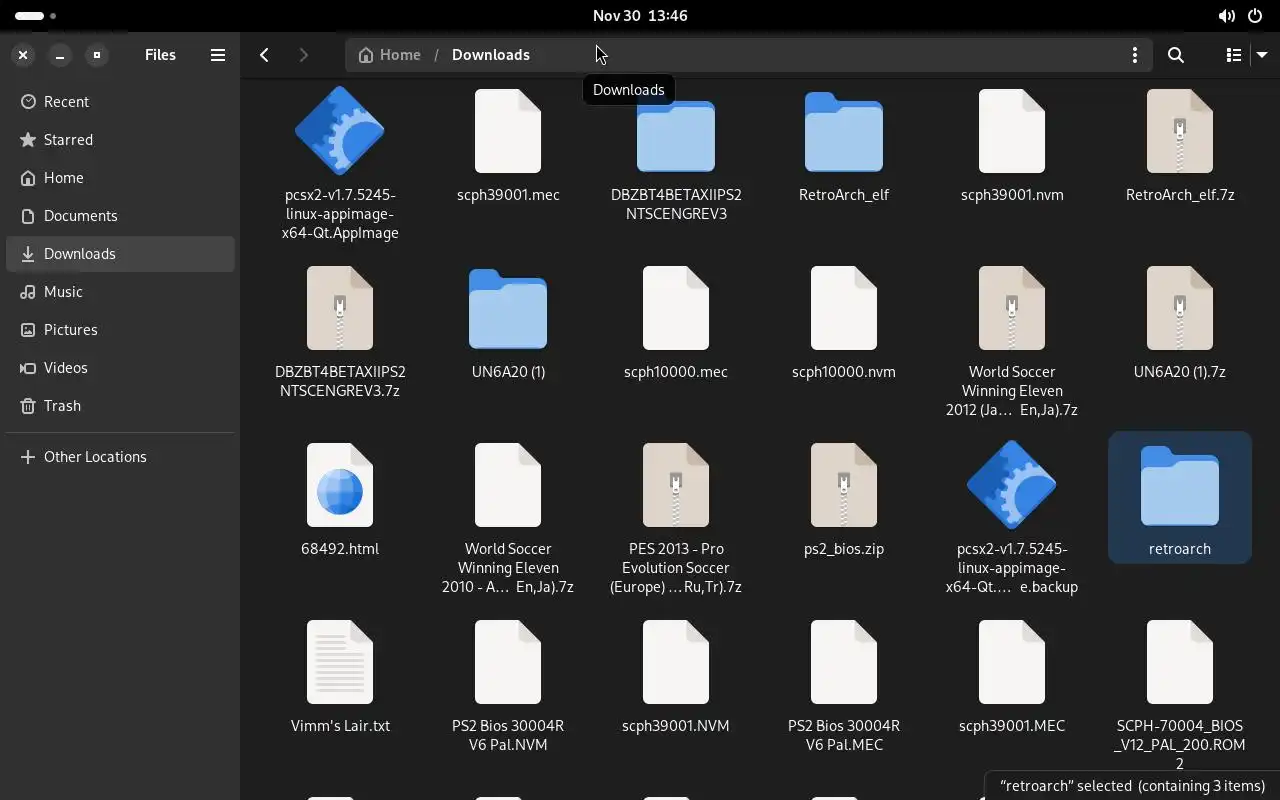The height and width of the screenshot is (800, 1280).
Task: Select the 68492.html web file icon
Action: tap(340, 485)
